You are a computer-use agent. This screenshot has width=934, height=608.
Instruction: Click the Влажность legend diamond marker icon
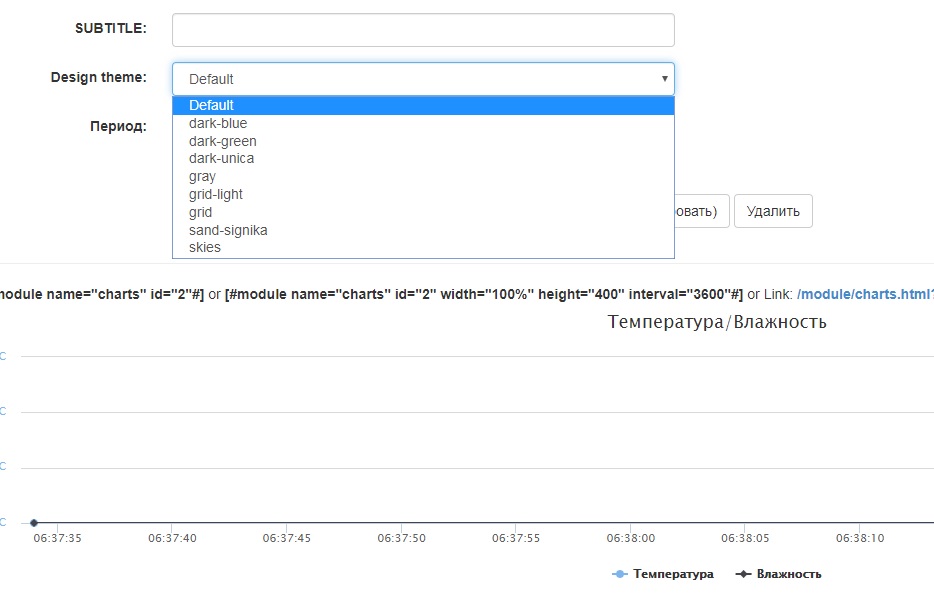743,574
